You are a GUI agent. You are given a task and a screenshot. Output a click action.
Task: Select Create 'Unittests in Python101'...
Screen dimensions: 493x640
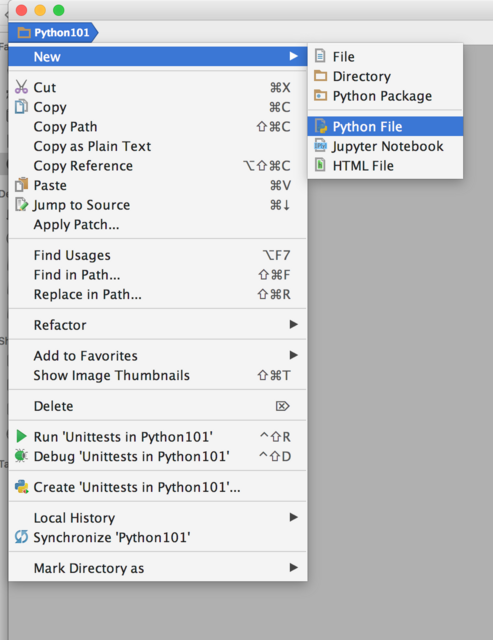pos(158,487)
